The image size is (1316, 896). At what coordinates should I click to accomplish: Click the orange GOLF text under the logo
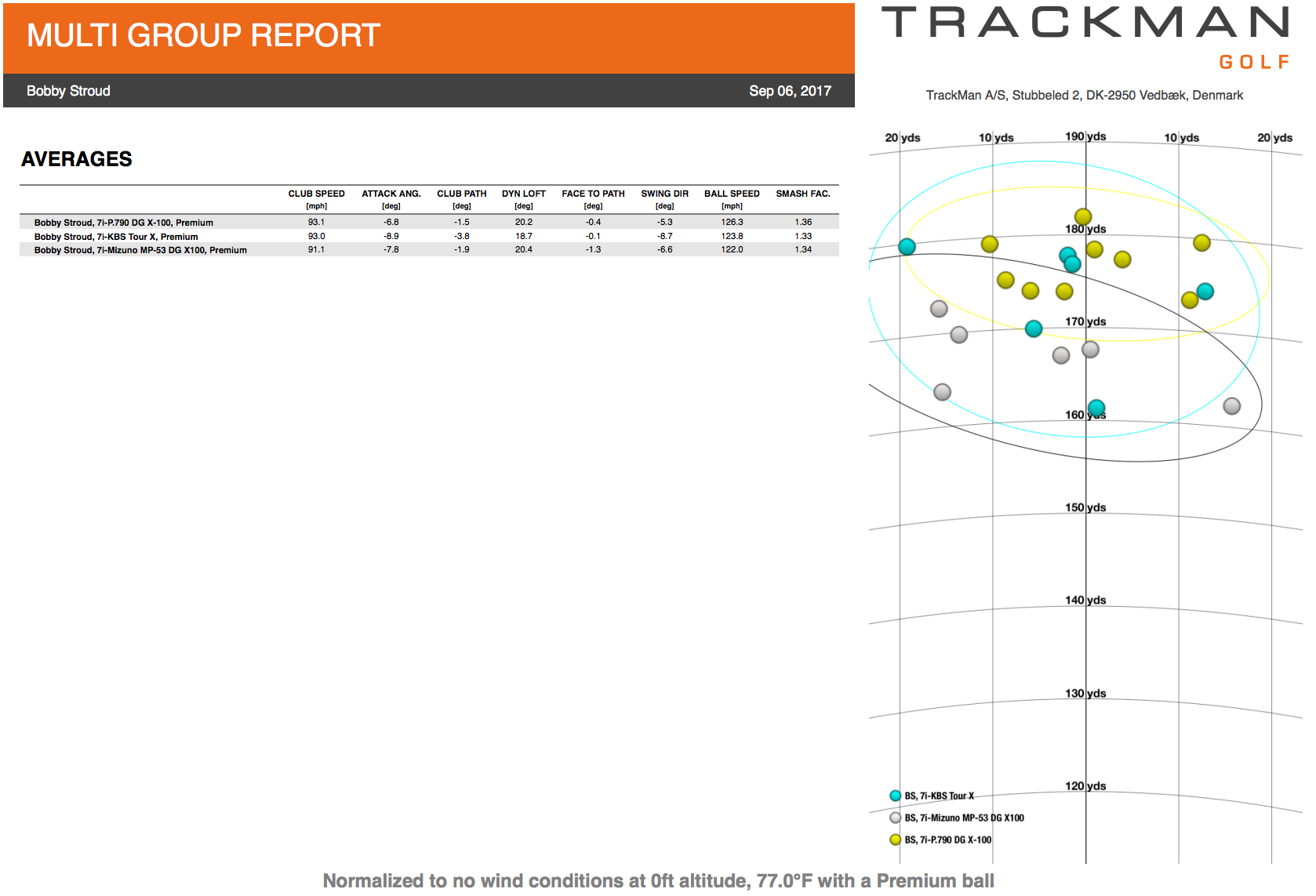coord(1254,62)
